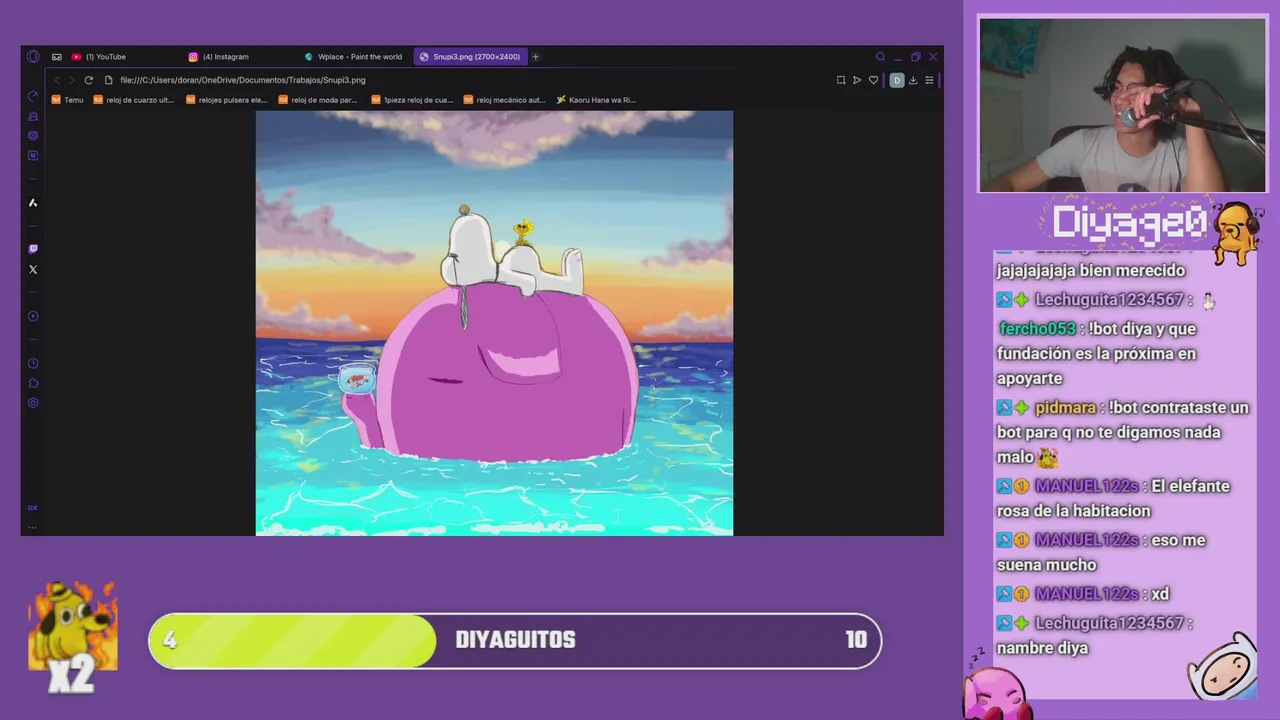Open the 'reloj de moda par...' bookmark
The image size is (1280, 720).
318,100
